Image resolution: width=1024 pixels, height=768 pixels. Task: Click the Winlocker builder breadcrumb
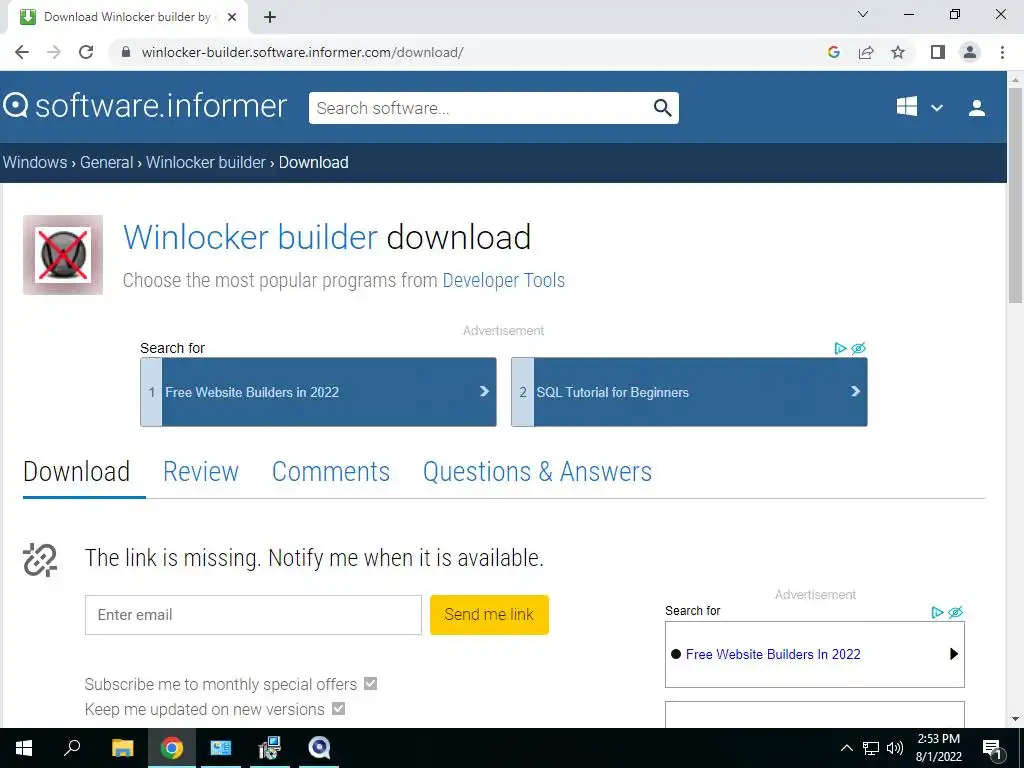[x=206, y=162]
